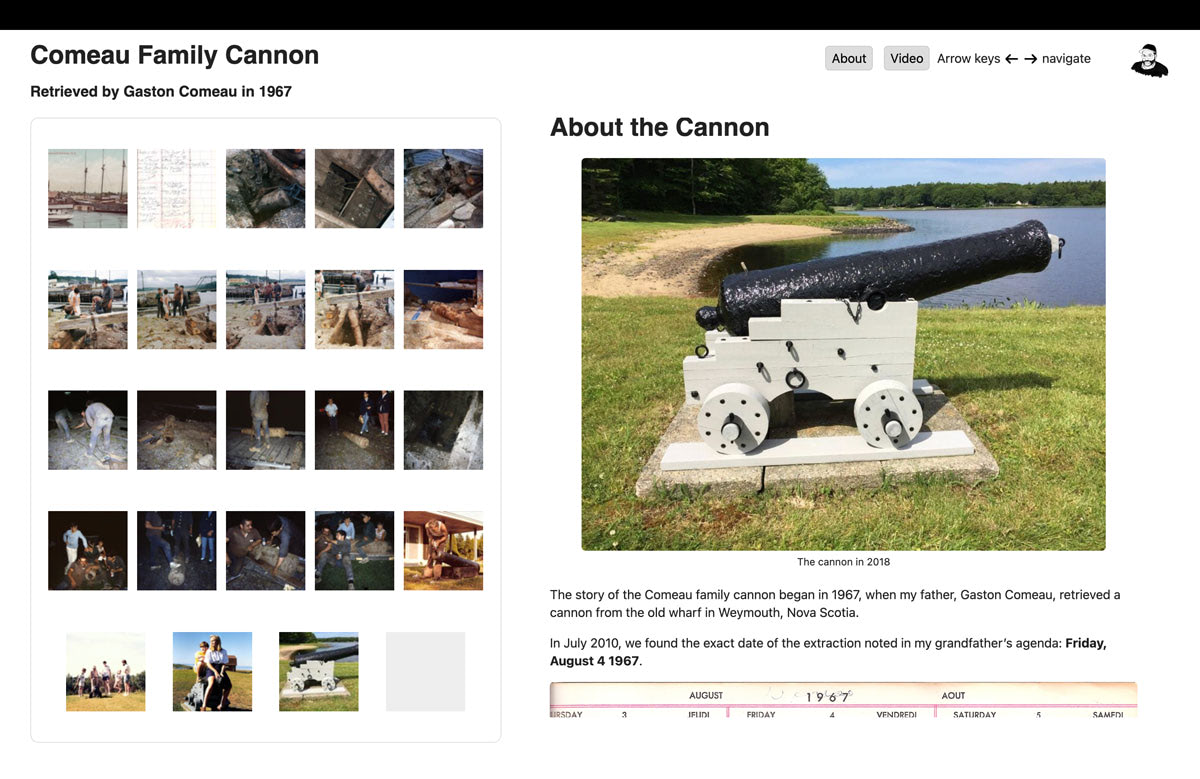Screen dimensions: 1200x779
Task: Select the wooden cannon carving thumbnail, fourth row
Action: pos(443,550)
